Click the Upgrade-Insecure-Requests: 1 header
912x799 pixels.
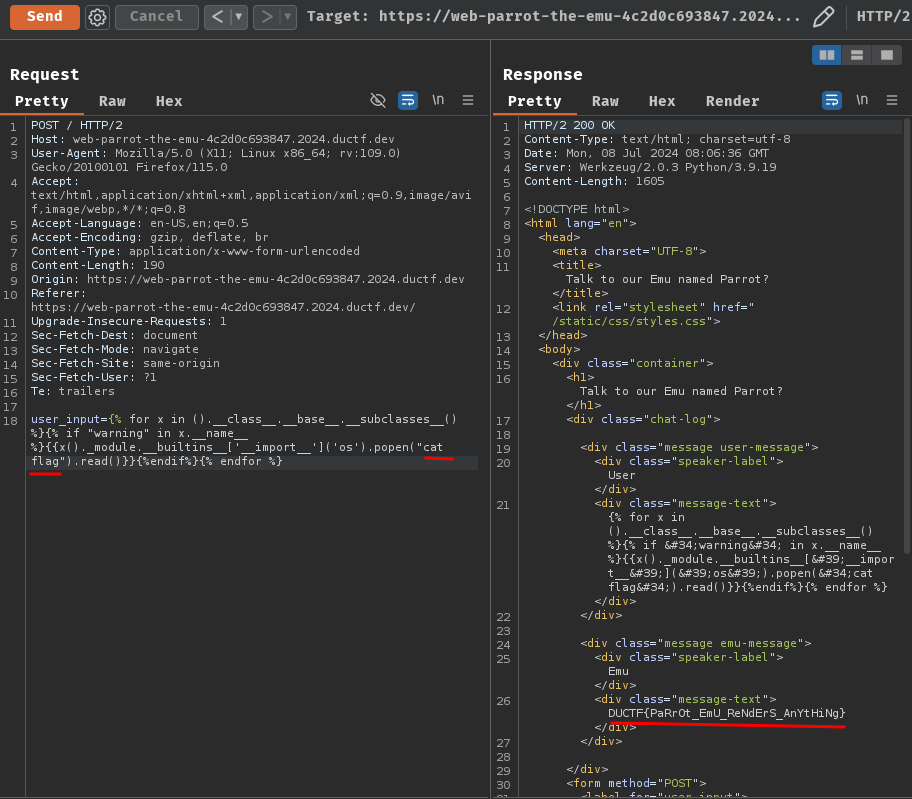pos(129,321)
